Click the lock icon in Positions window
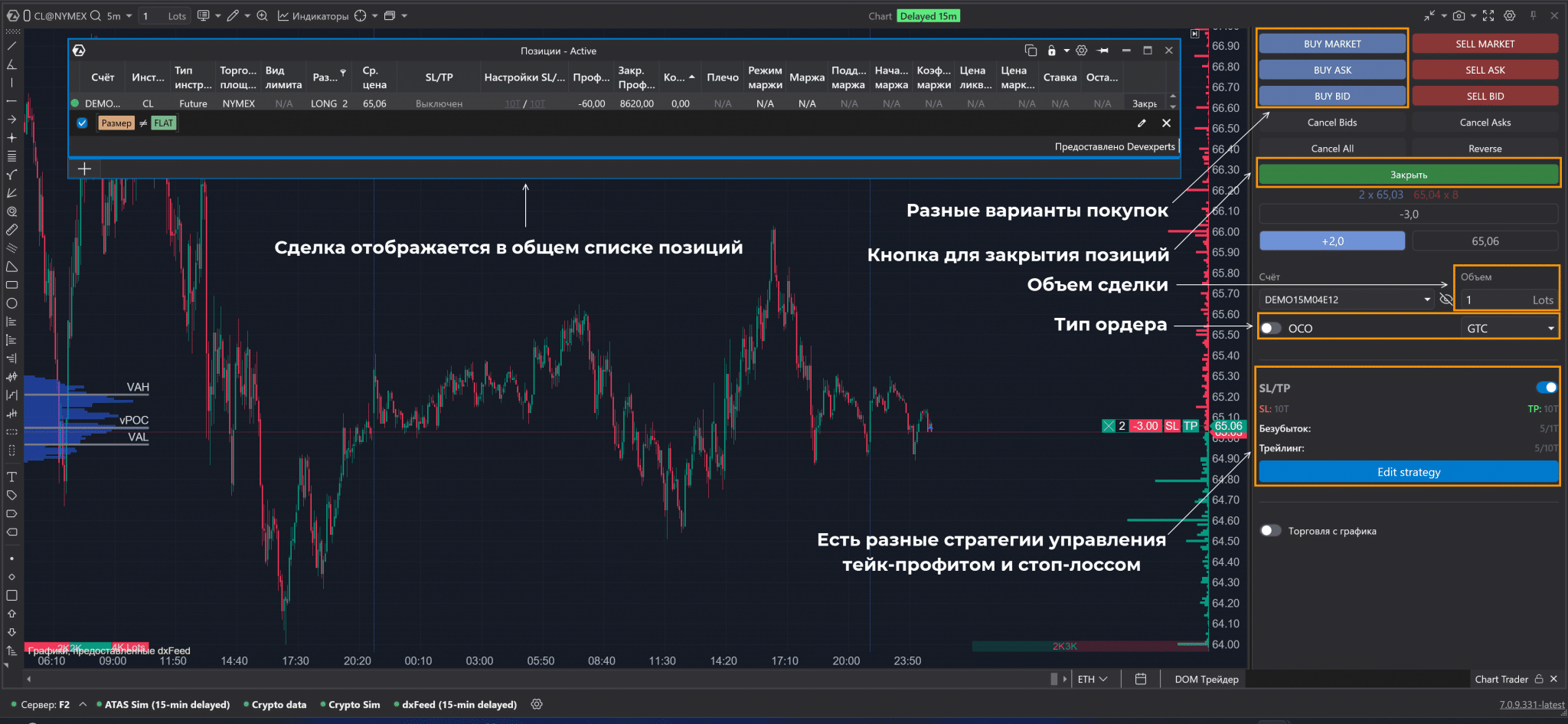 [x=1052, y=51]
